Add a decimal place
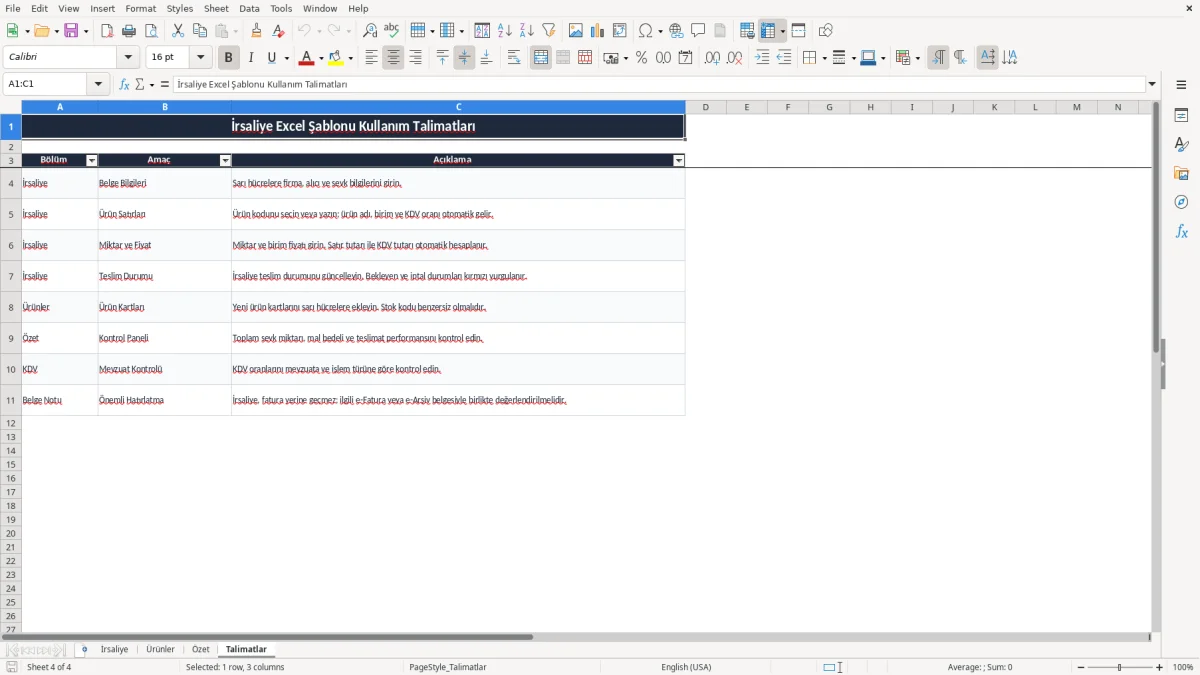Screen dimensions: 1200x675 coord(713,58)
